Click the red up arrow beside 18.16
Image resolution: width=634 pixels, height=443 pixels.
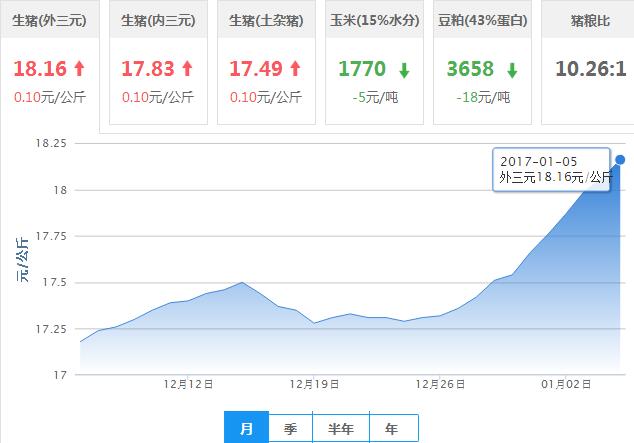click(x=79, y=68)
